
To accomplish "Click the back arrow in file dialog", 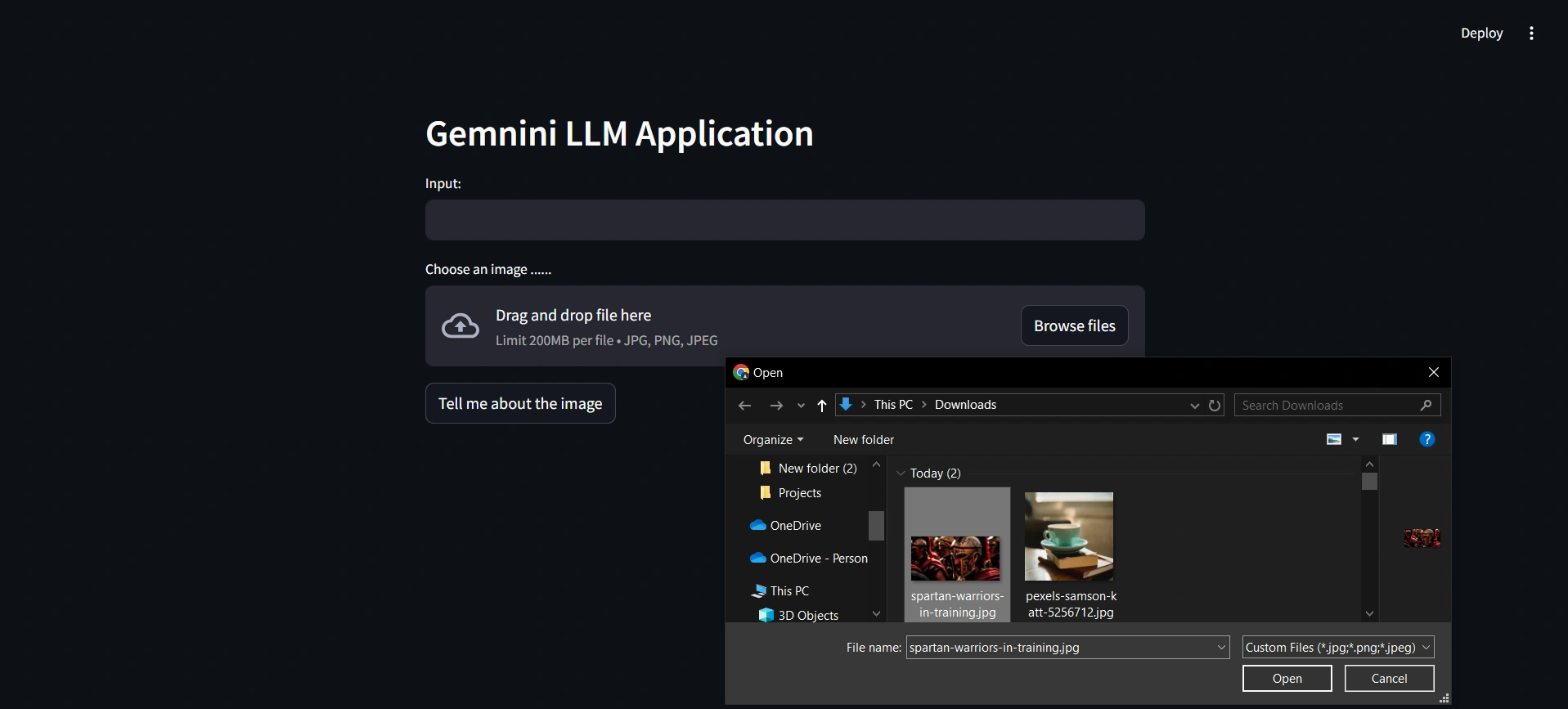I will pyautogui.click(x=744, y=406).
